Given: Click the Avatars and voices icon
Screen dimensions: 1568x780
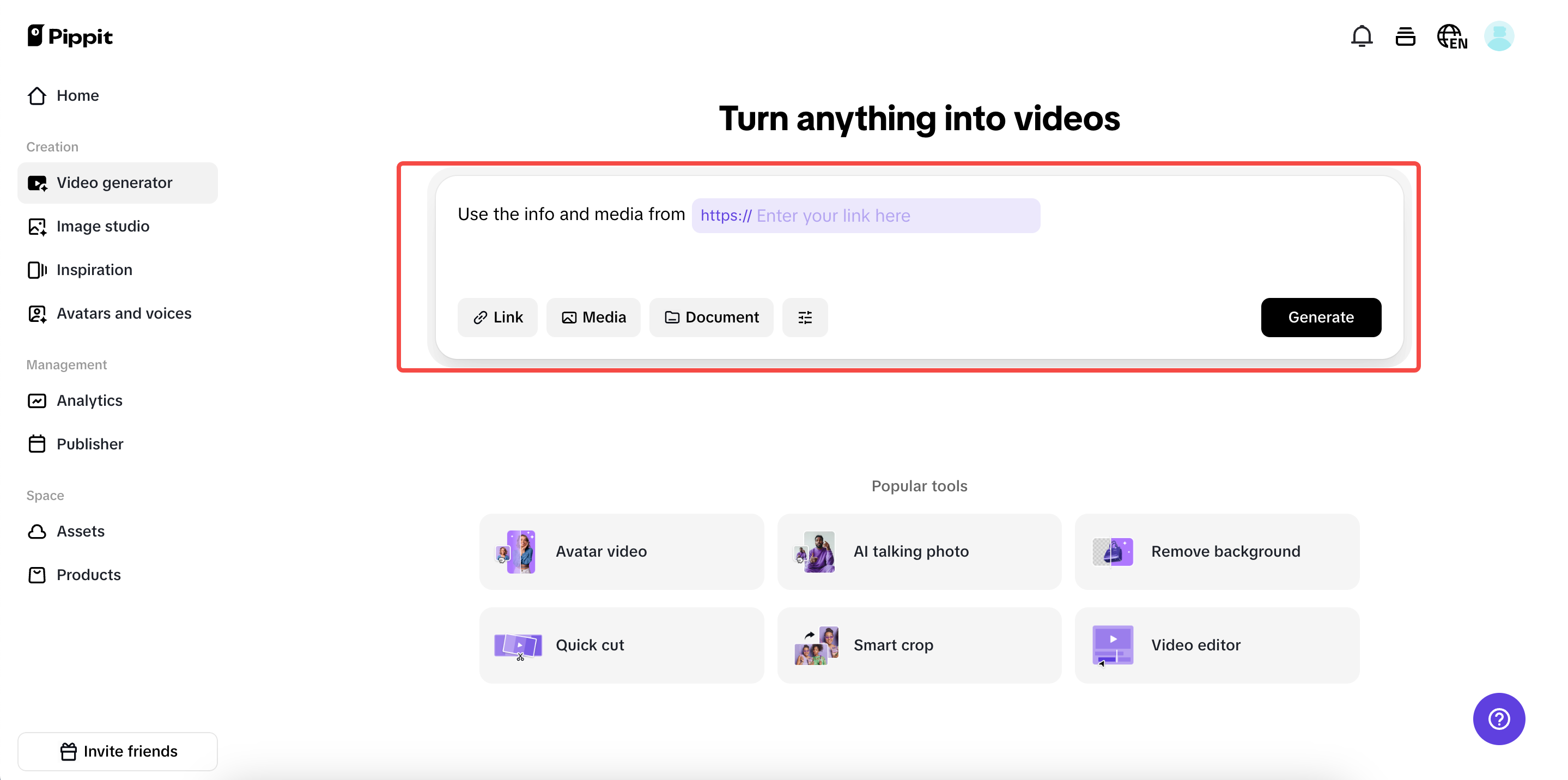Looking at the screenshot, I should pos(37,313).
